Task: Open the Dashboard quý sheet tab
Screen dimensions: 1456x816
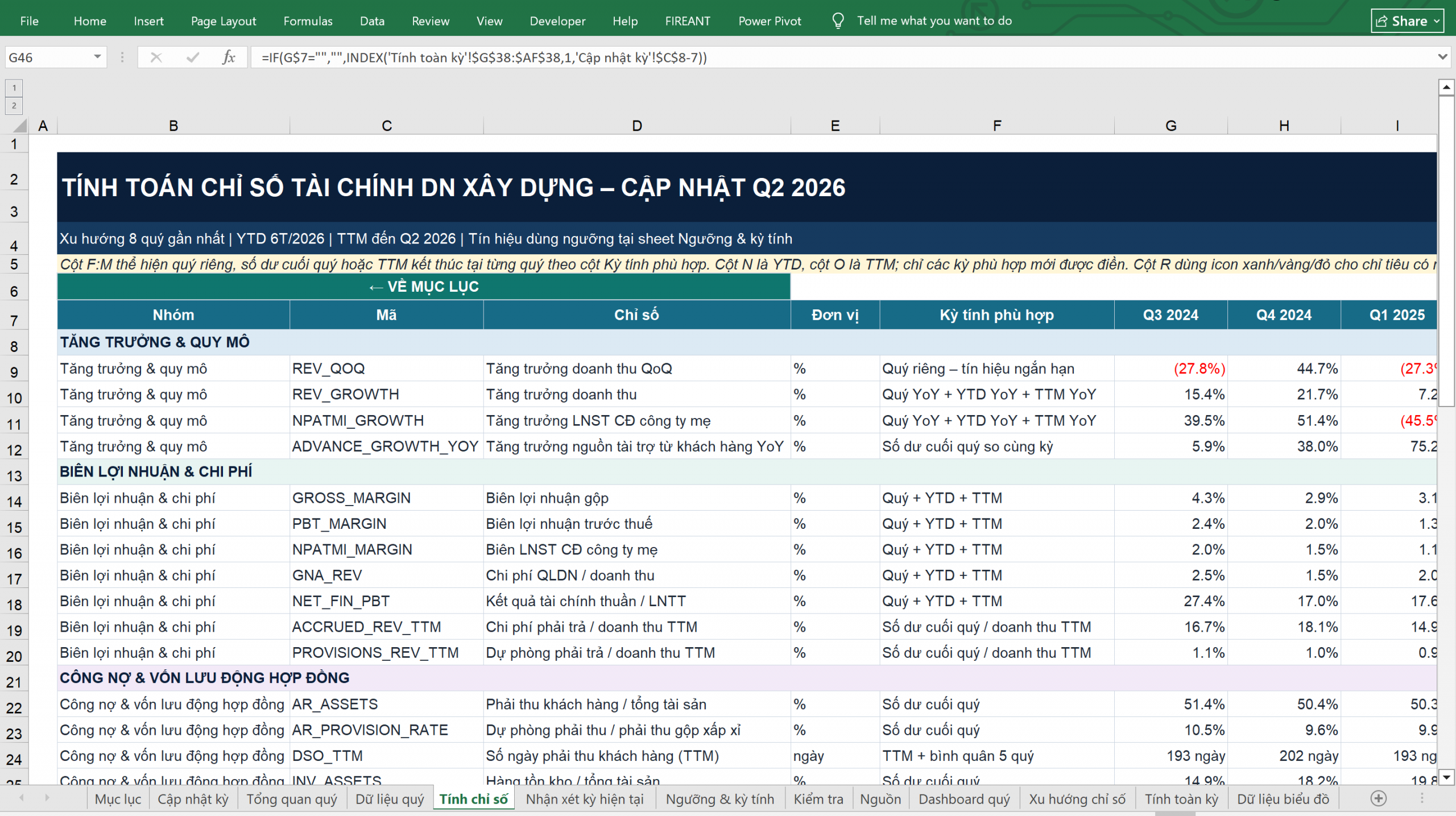Action: [964, 799]
